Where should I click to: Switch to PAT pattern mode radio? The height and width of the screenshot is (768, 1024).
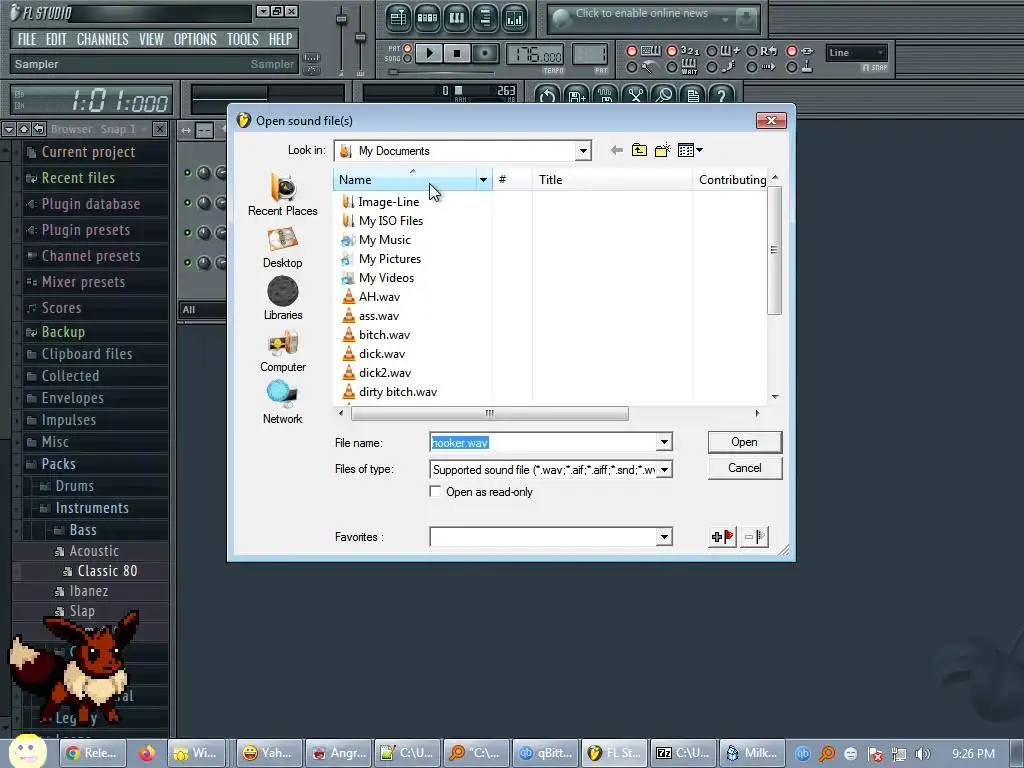[x=408, y=48]
